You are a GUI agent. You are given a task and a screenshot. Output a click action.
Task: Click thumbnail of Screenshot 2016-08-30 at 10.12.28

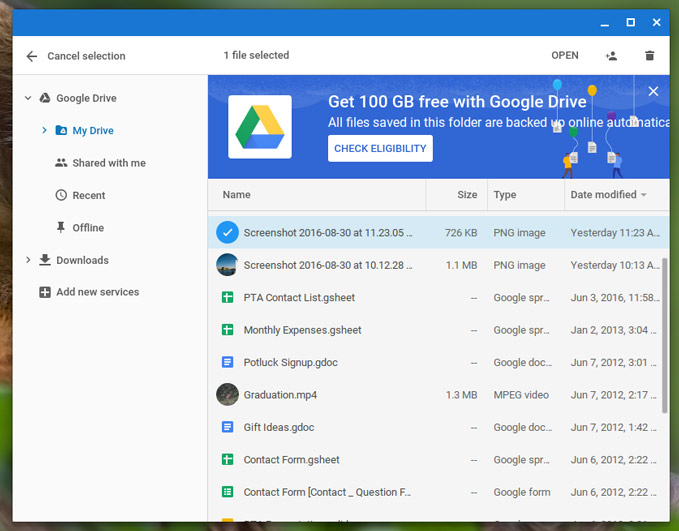tap(227, 265)
